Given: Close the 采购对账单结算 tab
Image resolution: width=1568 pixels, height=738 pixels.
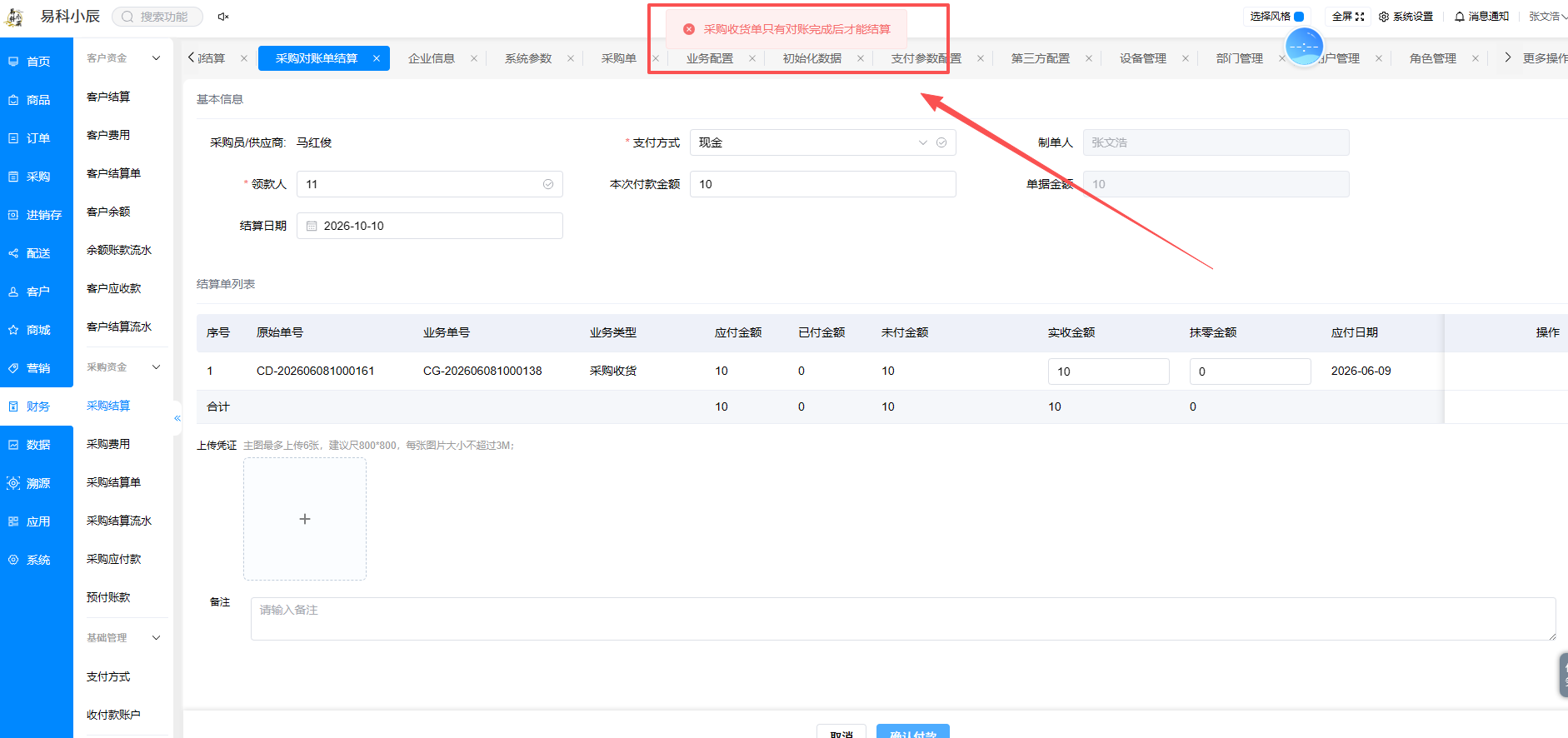Looking at the screenshot, I should pos(377,58).
